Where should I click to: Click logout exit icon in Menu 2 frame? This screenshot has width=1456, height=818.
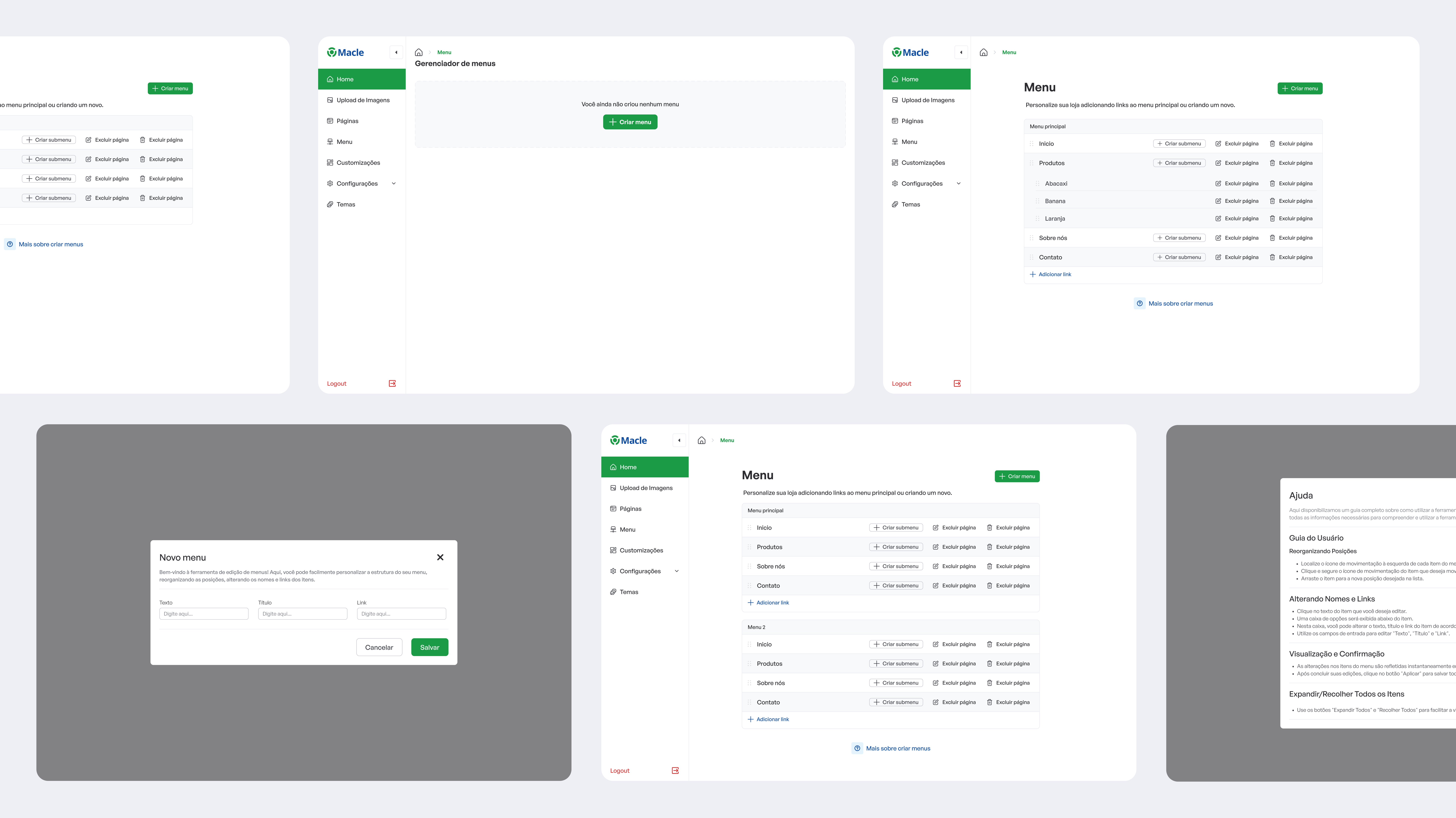pyautogui.click(x=675, y=771)
